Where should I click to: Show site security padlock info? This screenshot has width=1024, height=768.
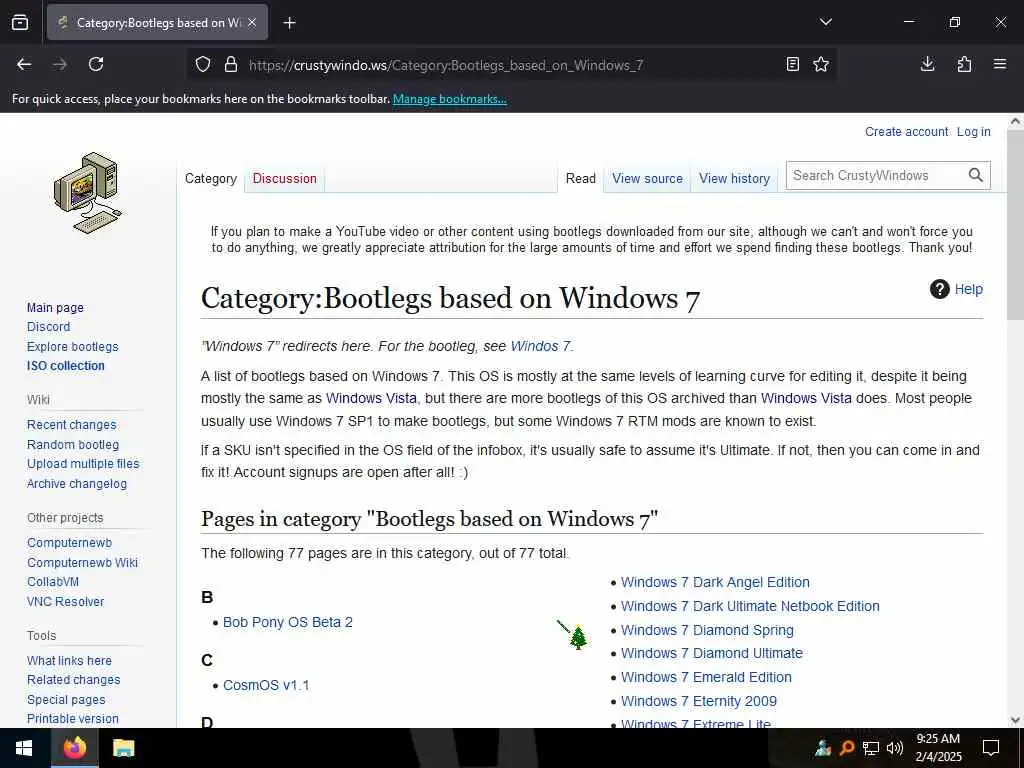[x=231, y=65]
